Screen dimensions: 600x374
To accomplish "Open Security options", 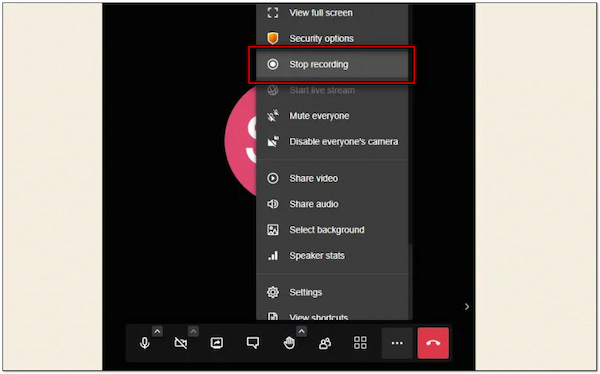I will pyautogui.click(x=332, y=38).
